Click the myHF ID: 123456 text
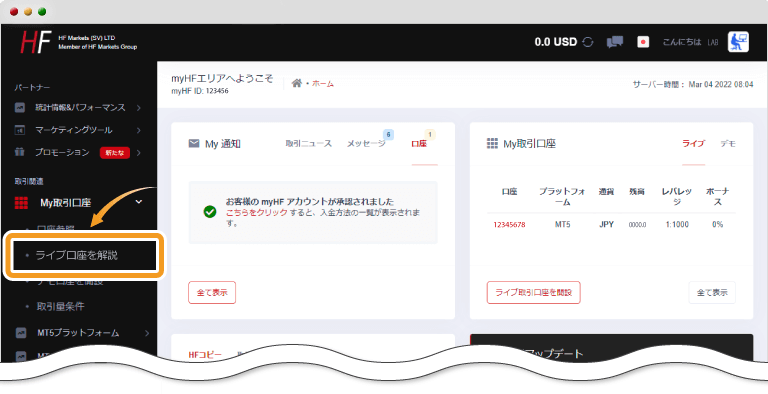This screenshot has width=768, height=394. coord(200,91)
